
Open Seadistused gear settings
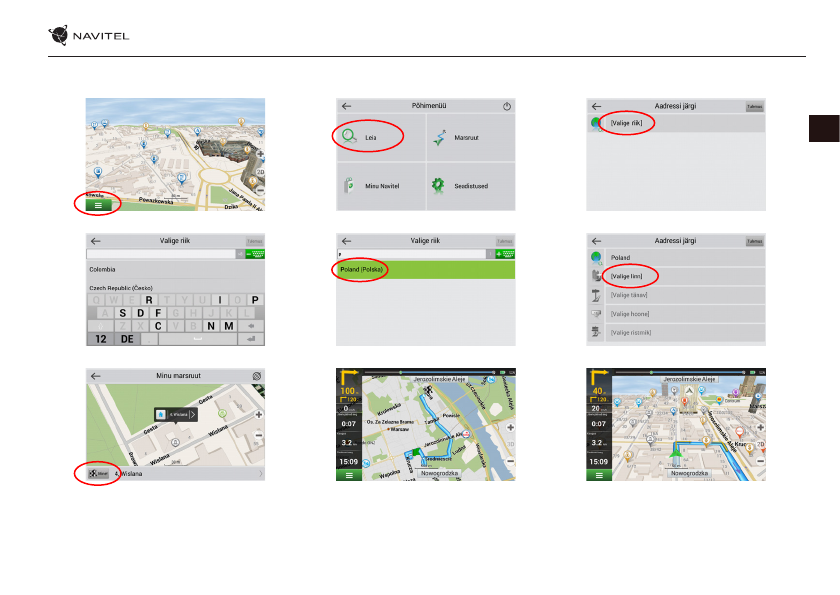click(439, 185)
